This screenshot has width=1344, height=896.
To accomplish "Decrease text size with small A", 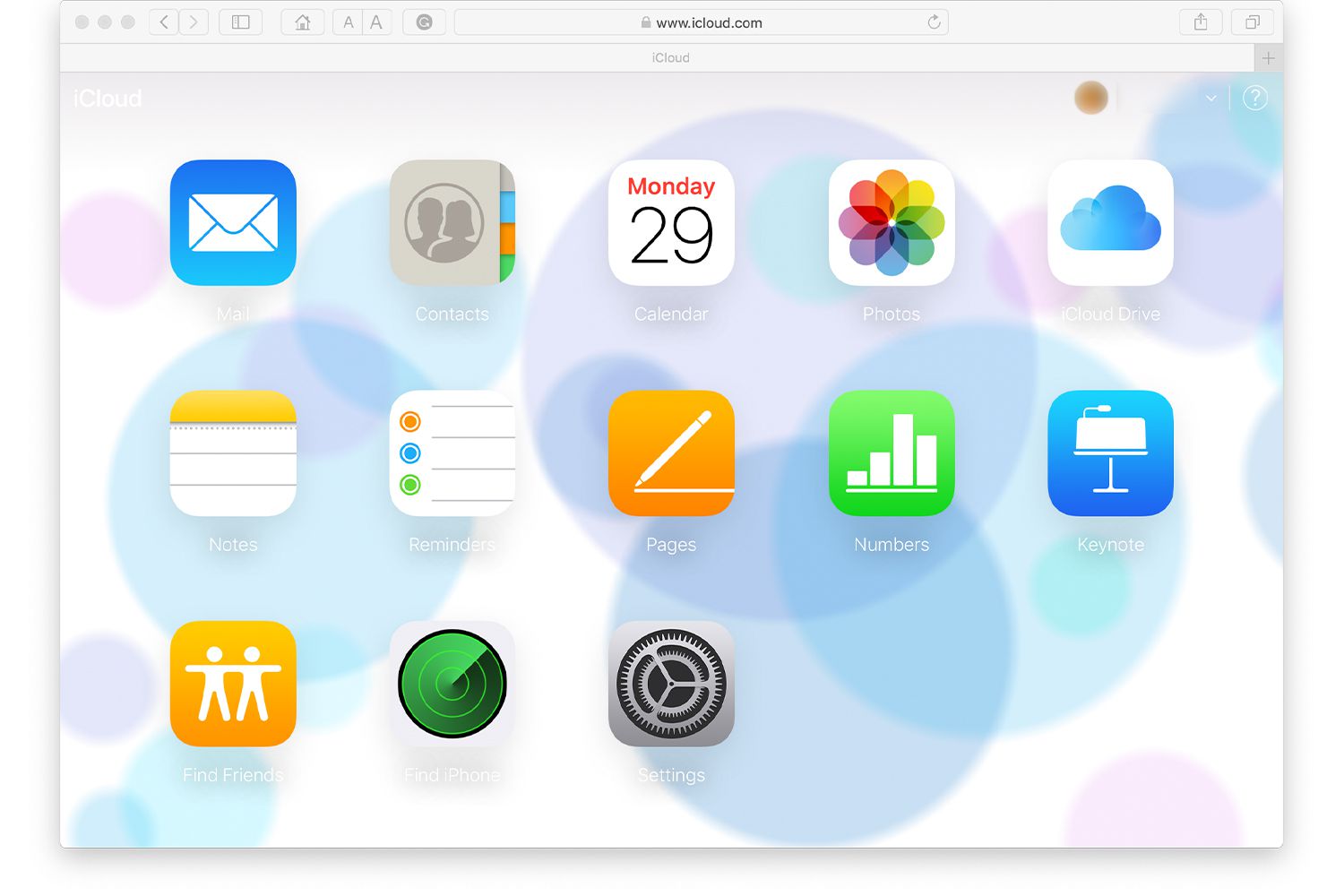I will [349, 22].
